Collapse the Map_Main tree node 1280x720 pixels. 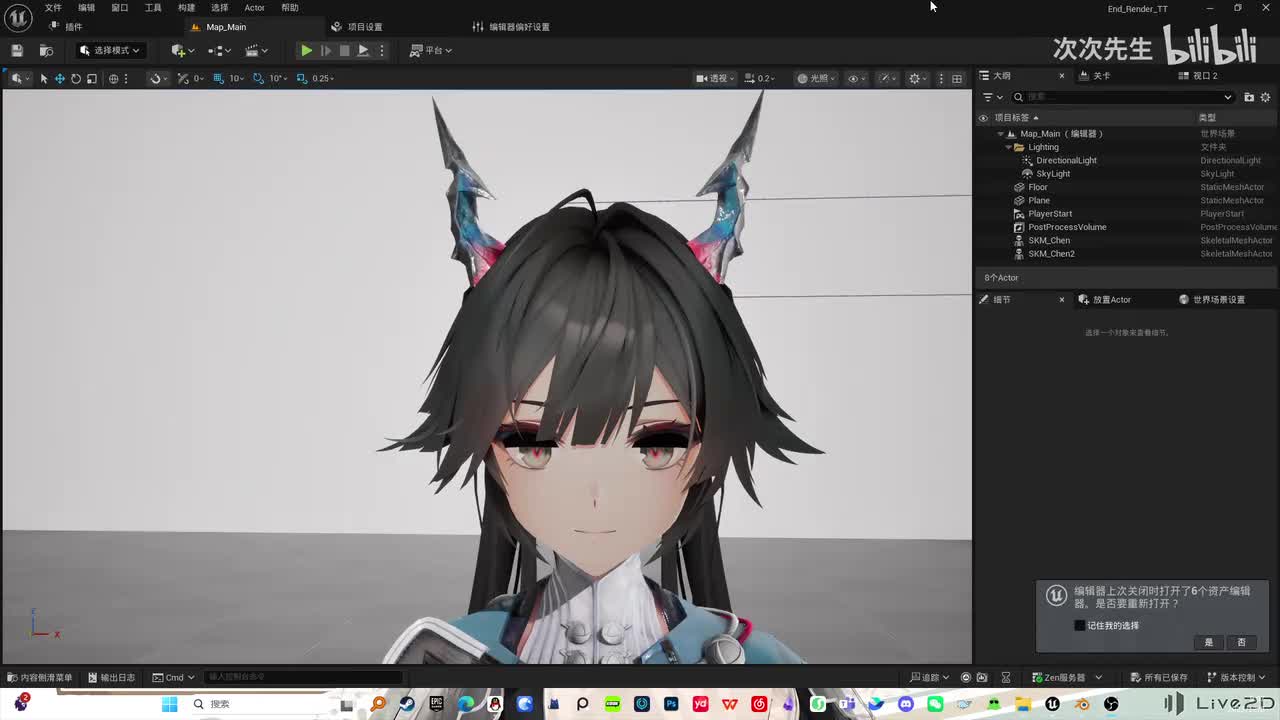[x=1000, y=134]
